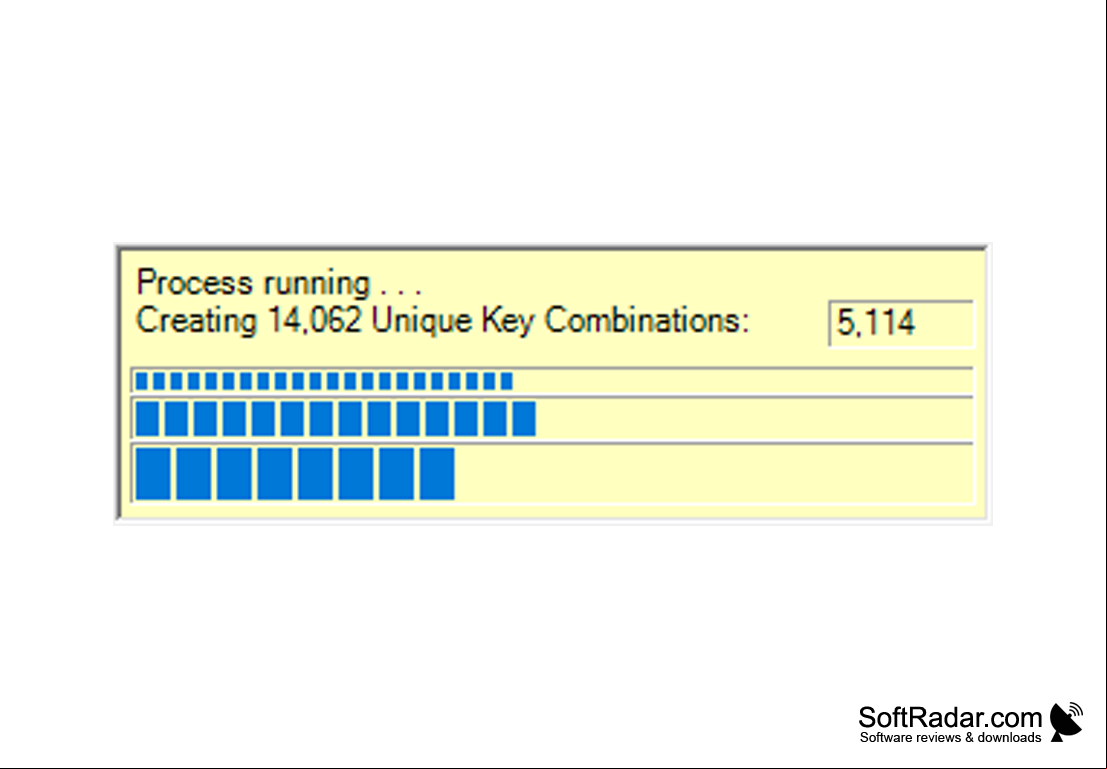Screen dimensions: 1107x769
Task: Click the 14,062 number in the label
Action: click(x=315, y=321)
